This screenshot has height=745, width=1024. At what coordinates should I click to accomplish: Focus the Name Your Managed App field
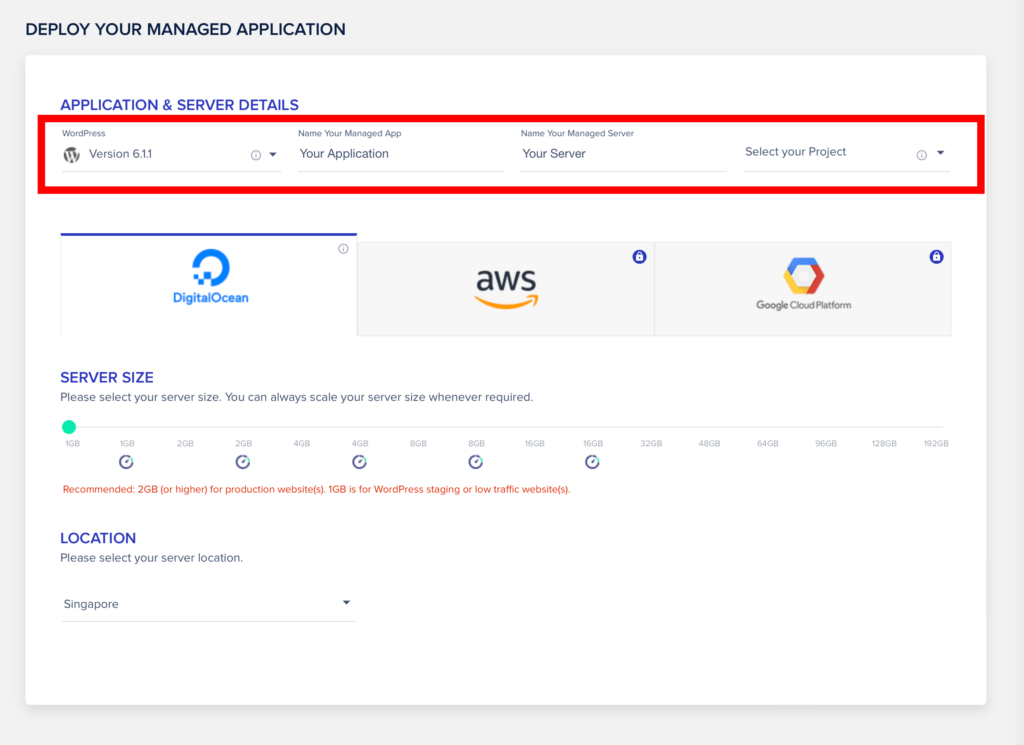click(x=400, y=154)
